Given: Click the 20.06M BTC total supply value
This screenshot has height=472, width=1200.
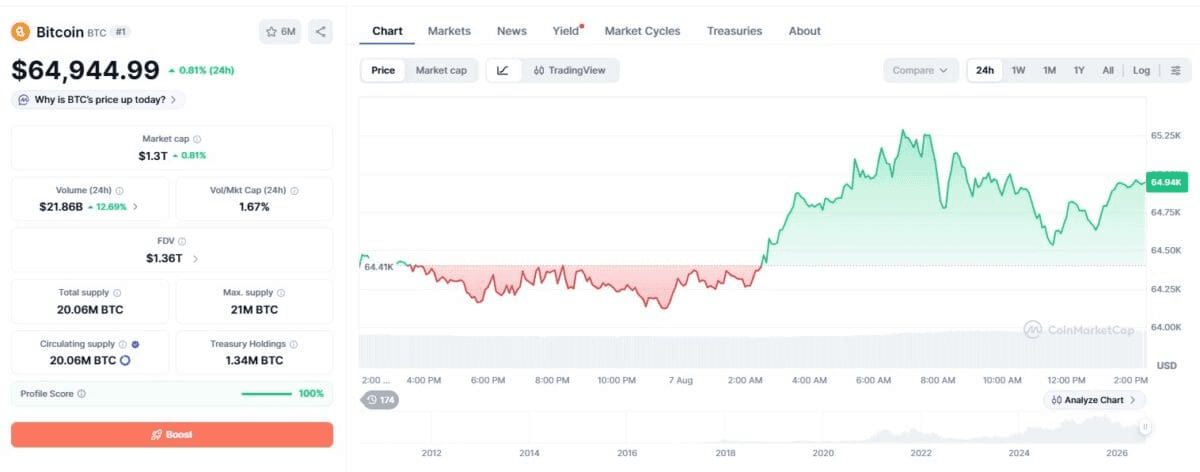Looking at the screenshot, I should 90,309.
